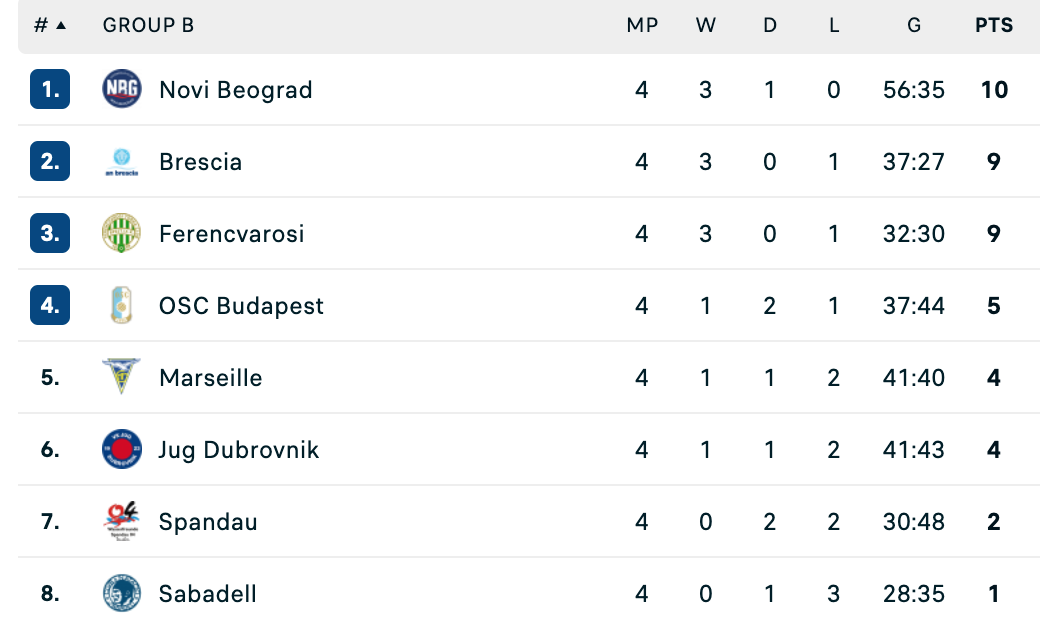The image size is (1040, 628).
Task: Select the Spandau 04 team logo
Action: (121, 521)
